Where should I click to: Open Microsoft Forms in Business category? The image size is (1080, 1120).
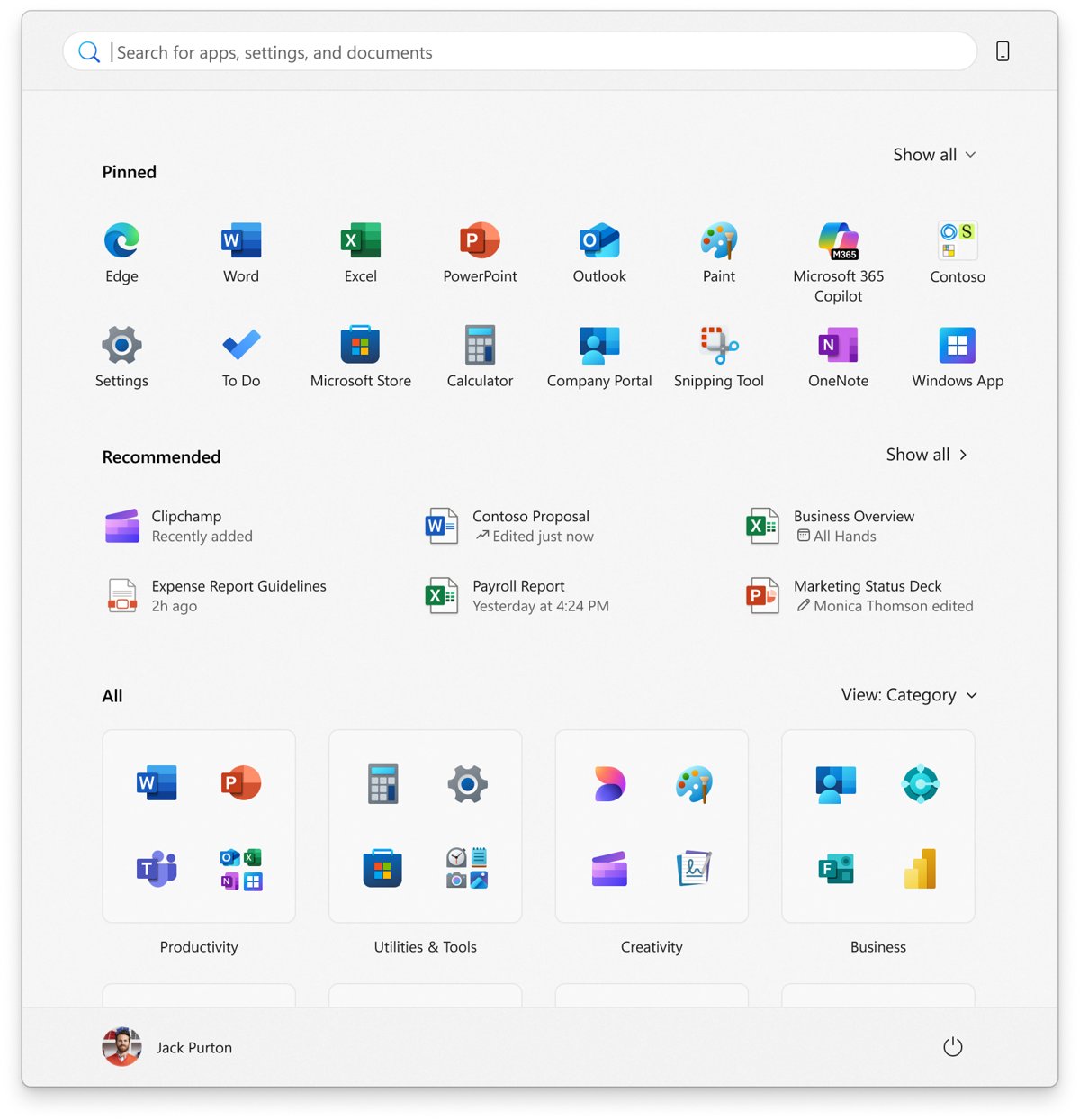[x=836, y=869]
